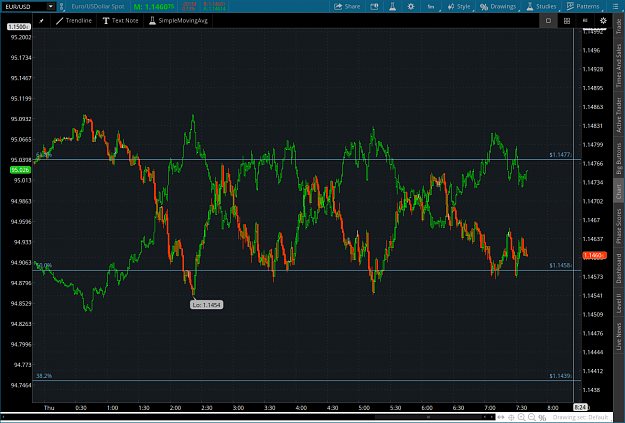Click the $1.1477 Fibonacci price label

(560, 155)
